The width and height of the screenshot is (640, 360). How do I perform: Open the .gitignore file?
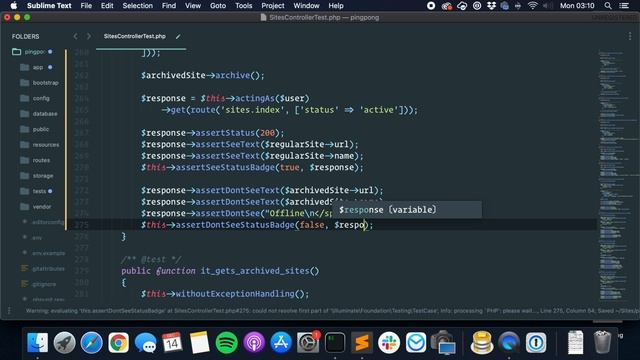coord(44,284)
